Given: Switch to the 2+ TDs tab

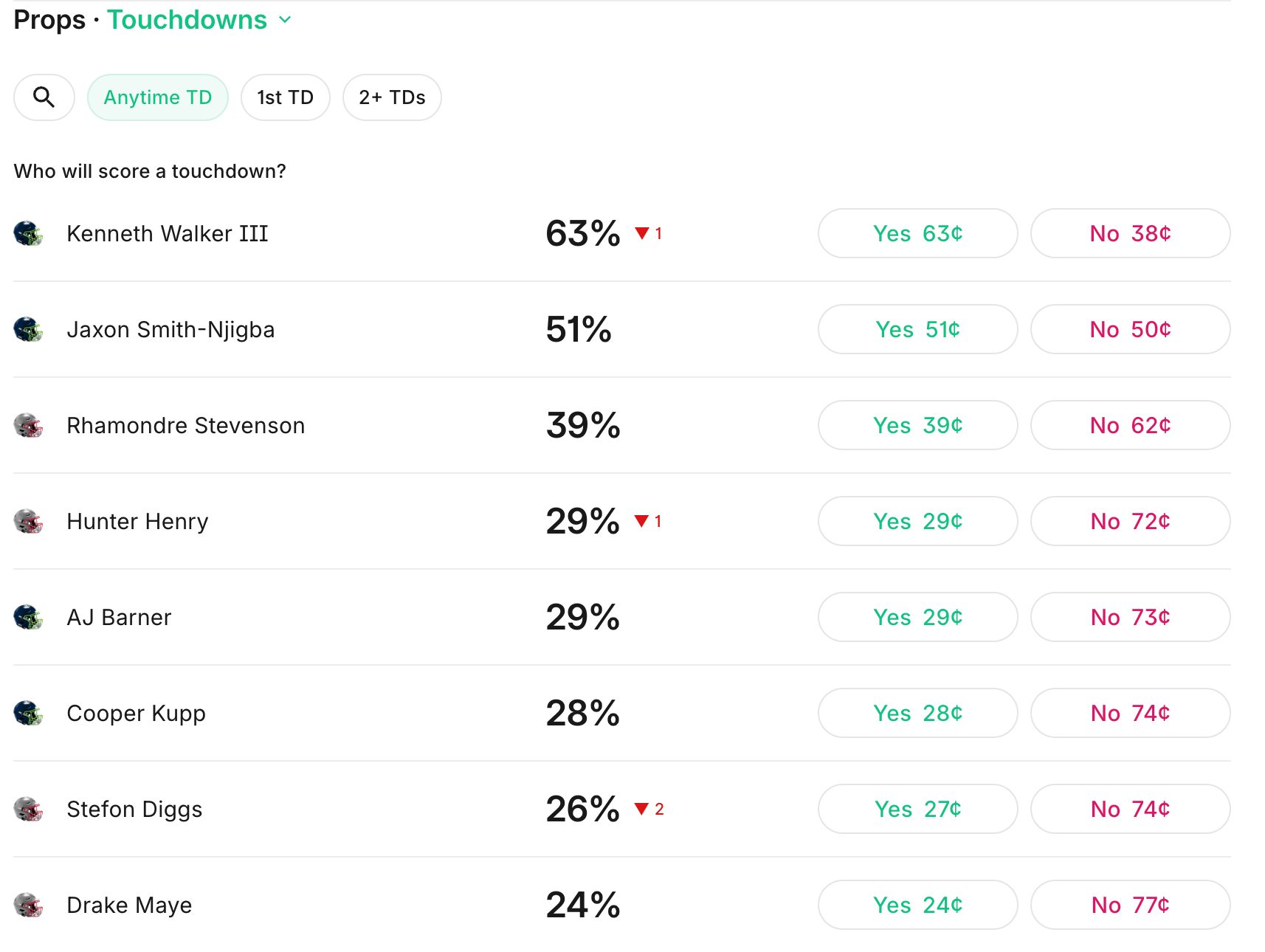Looking at the screenshot, I should (x=392, y=97).
